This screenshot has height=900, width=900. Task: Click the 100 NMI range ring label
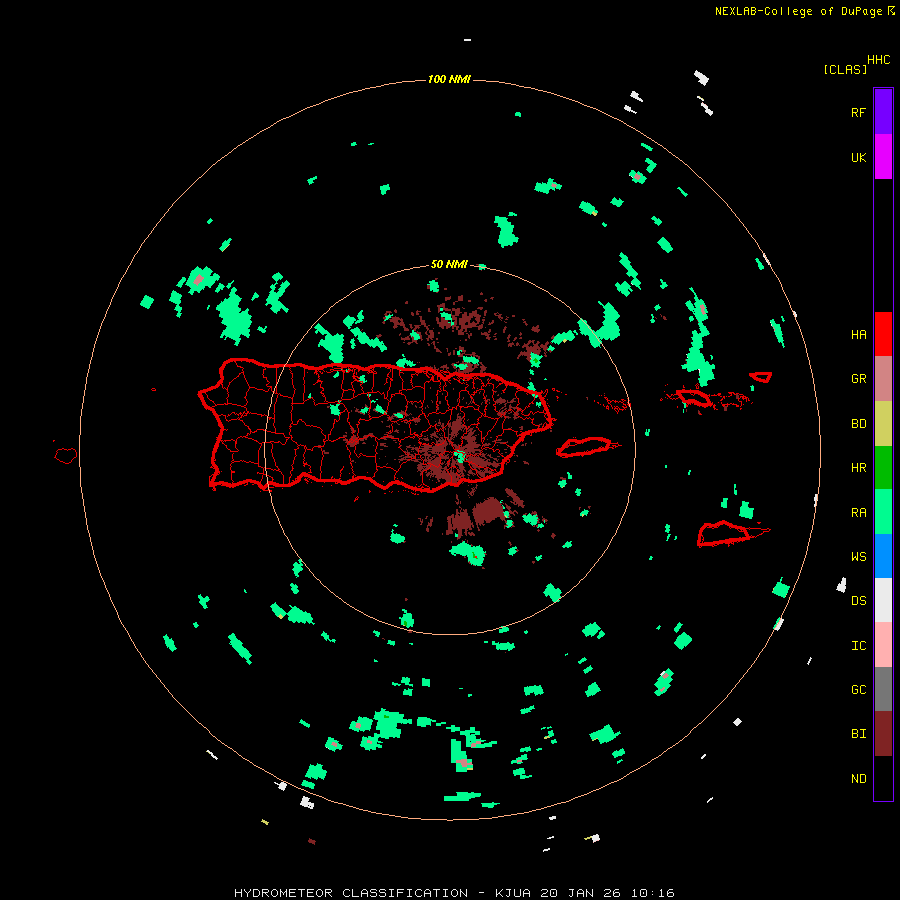tap(449, 79)
